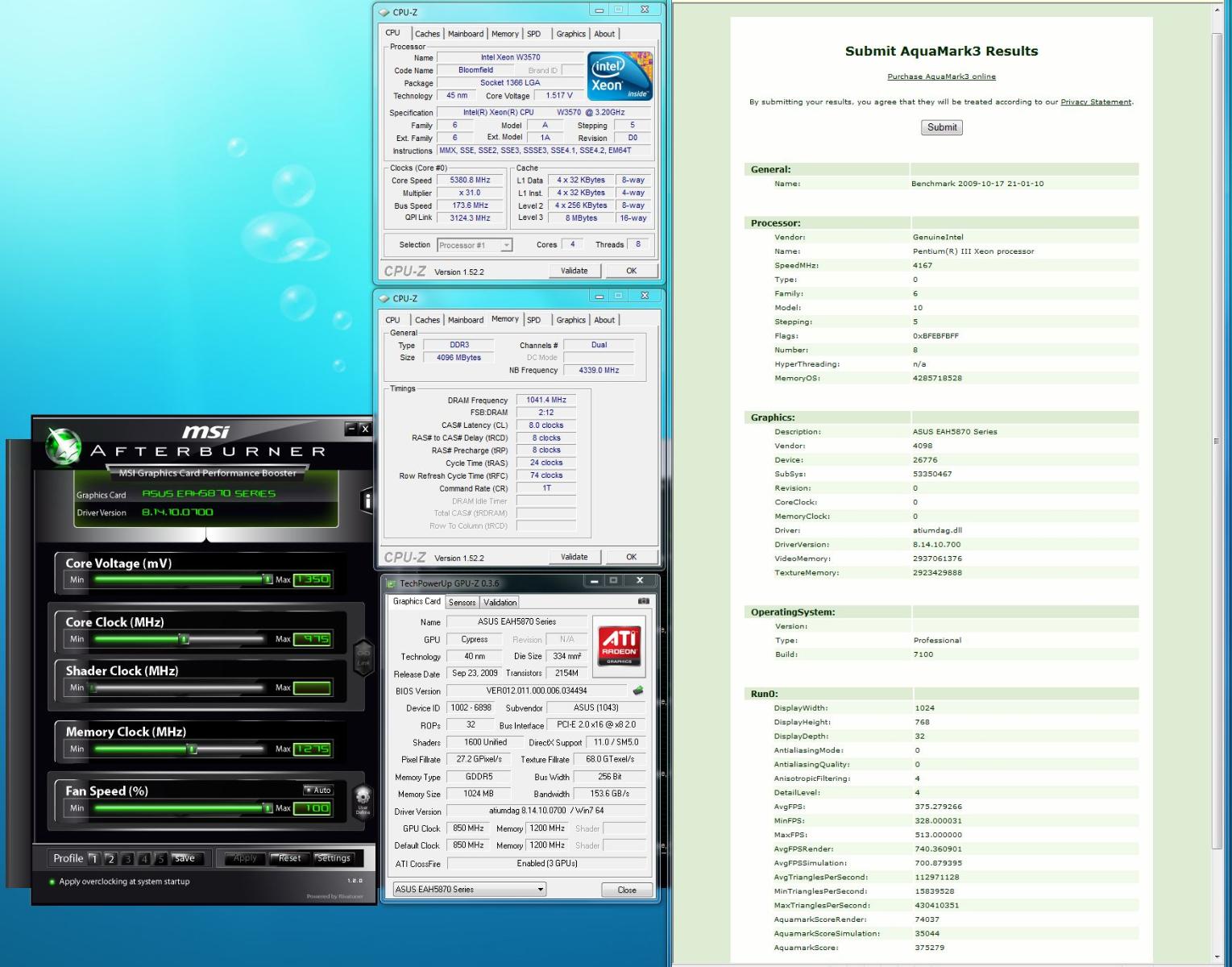Save the current Afterburner profile
Screen dimensions: 1232x967
click(185, 858)
